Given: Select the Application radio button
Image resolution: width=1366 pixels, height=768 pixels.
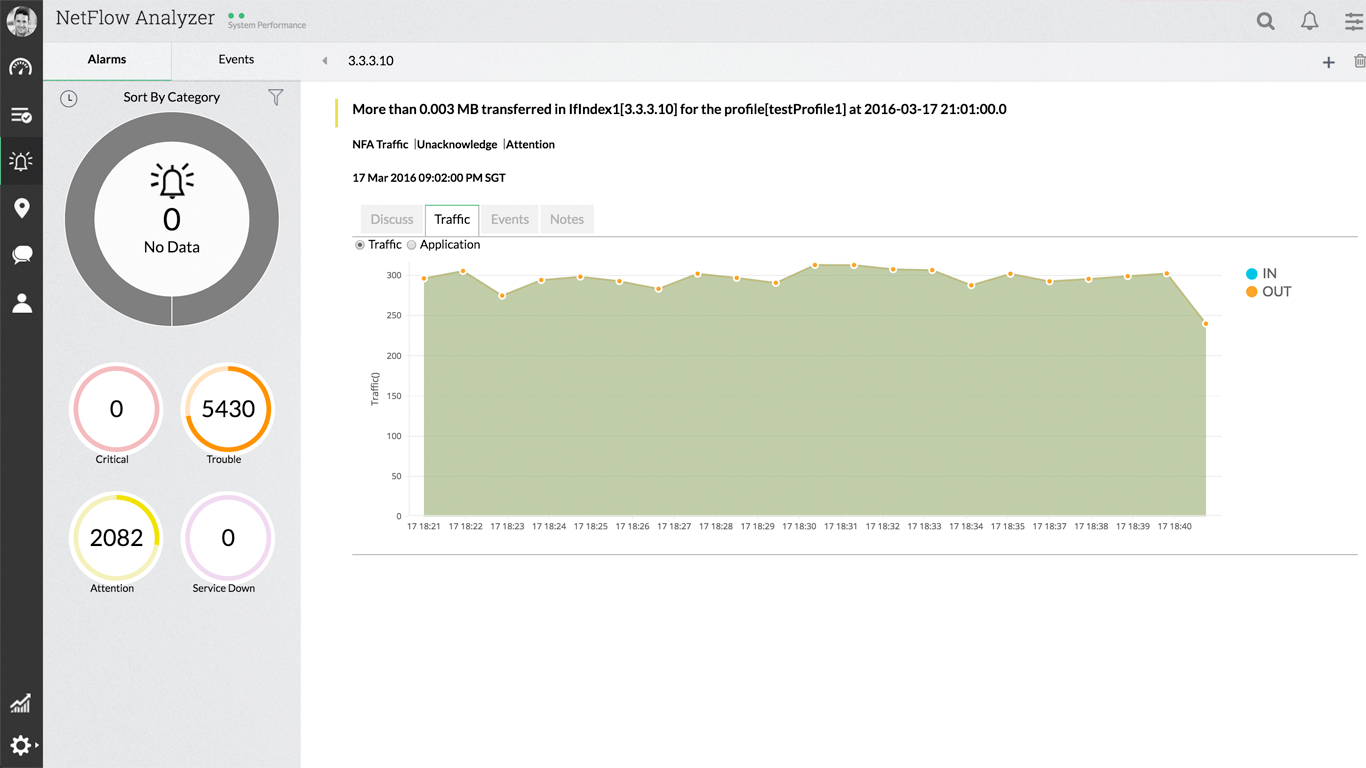Looking at the screenshot, I should pyautogui.click(x=412, y=245).
